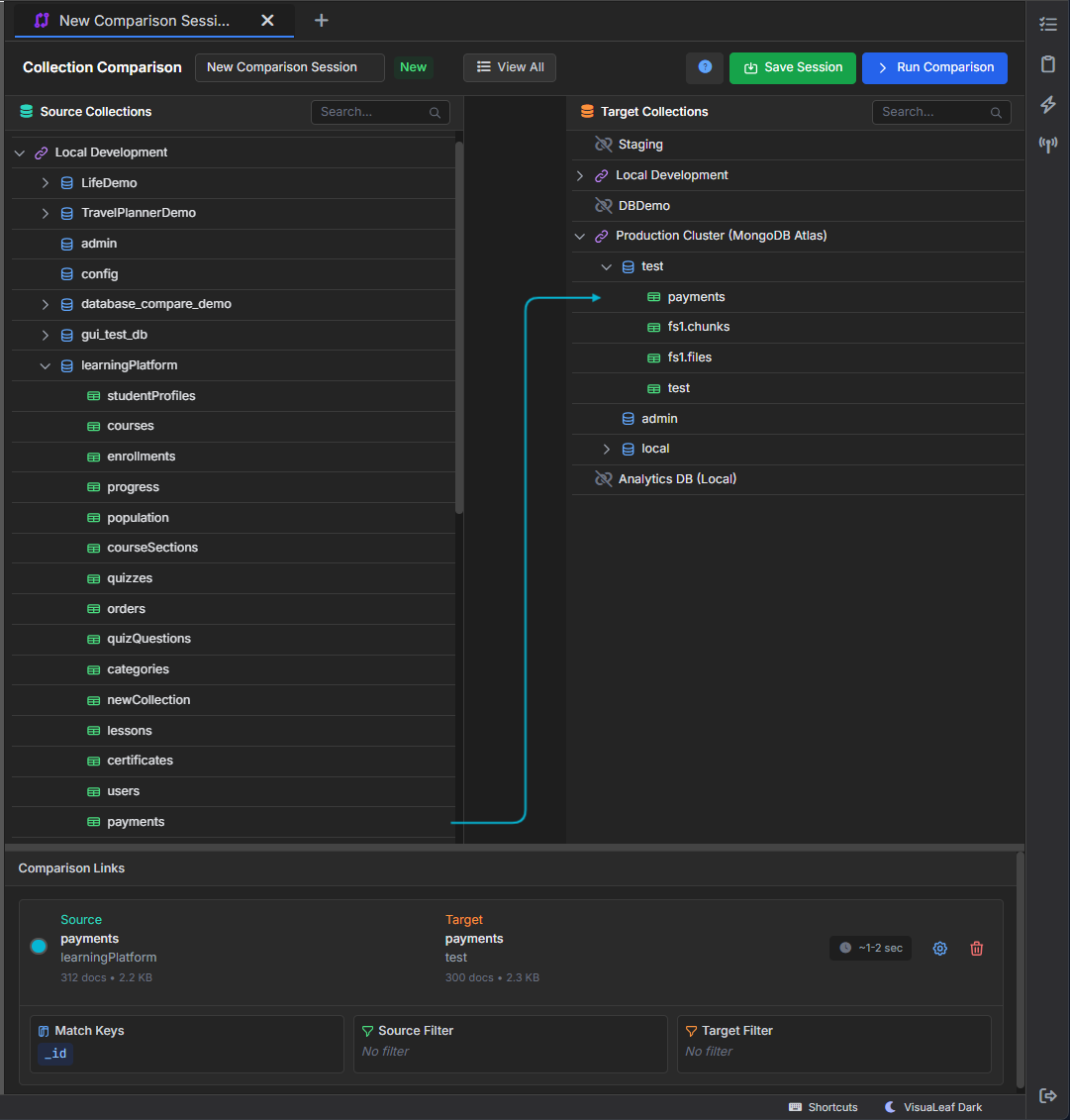Toggle the teal circle on payments link
Viewport: 1070px width, 1120px height.
(x=39, y=947)
